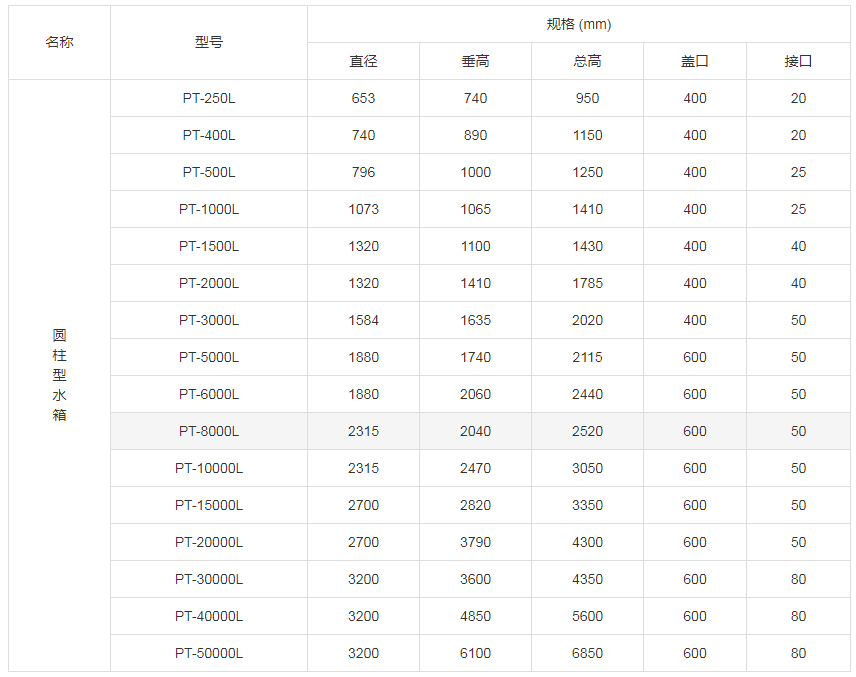Click the 名称 column header

coord(59,42)
